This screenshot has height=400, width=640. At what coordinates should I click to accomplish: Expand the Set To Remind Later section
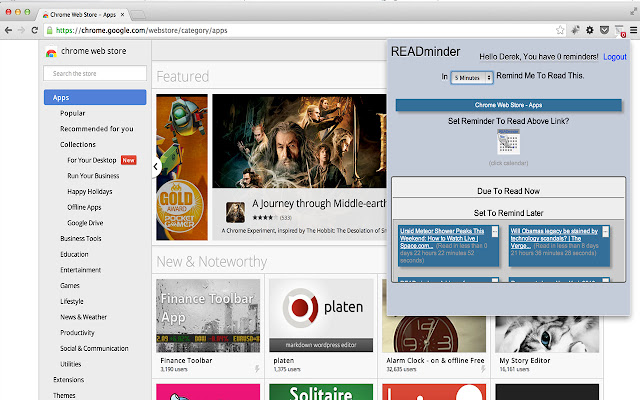(506, 213)
